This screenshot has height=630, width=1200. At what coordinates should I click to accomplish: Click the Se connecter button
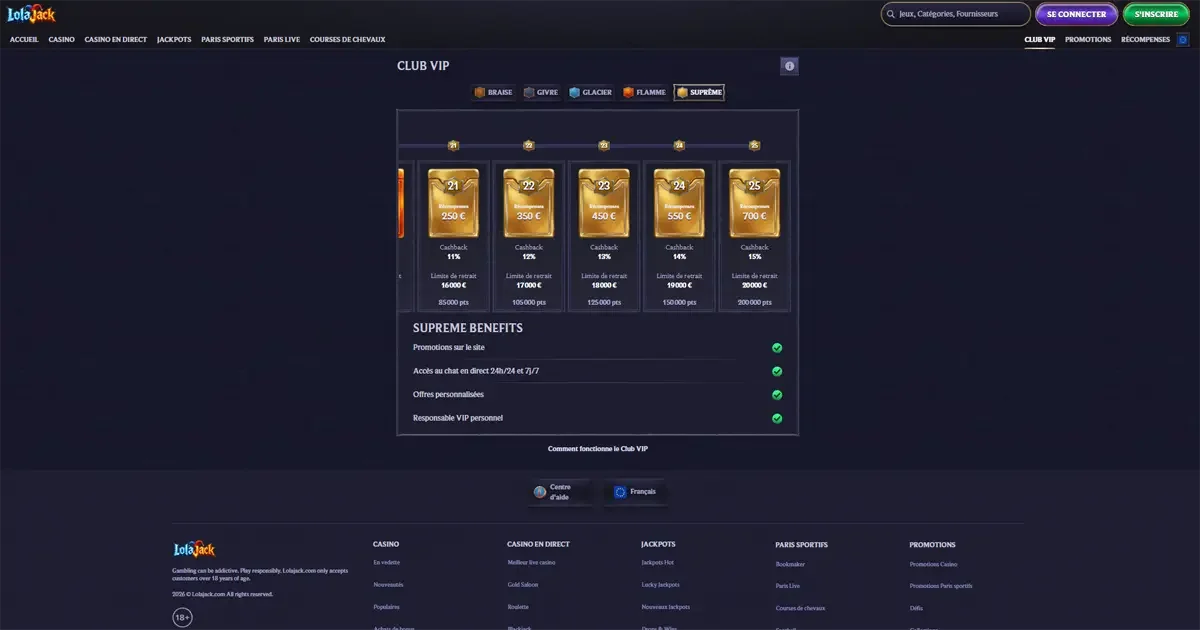click(1076, 14)
